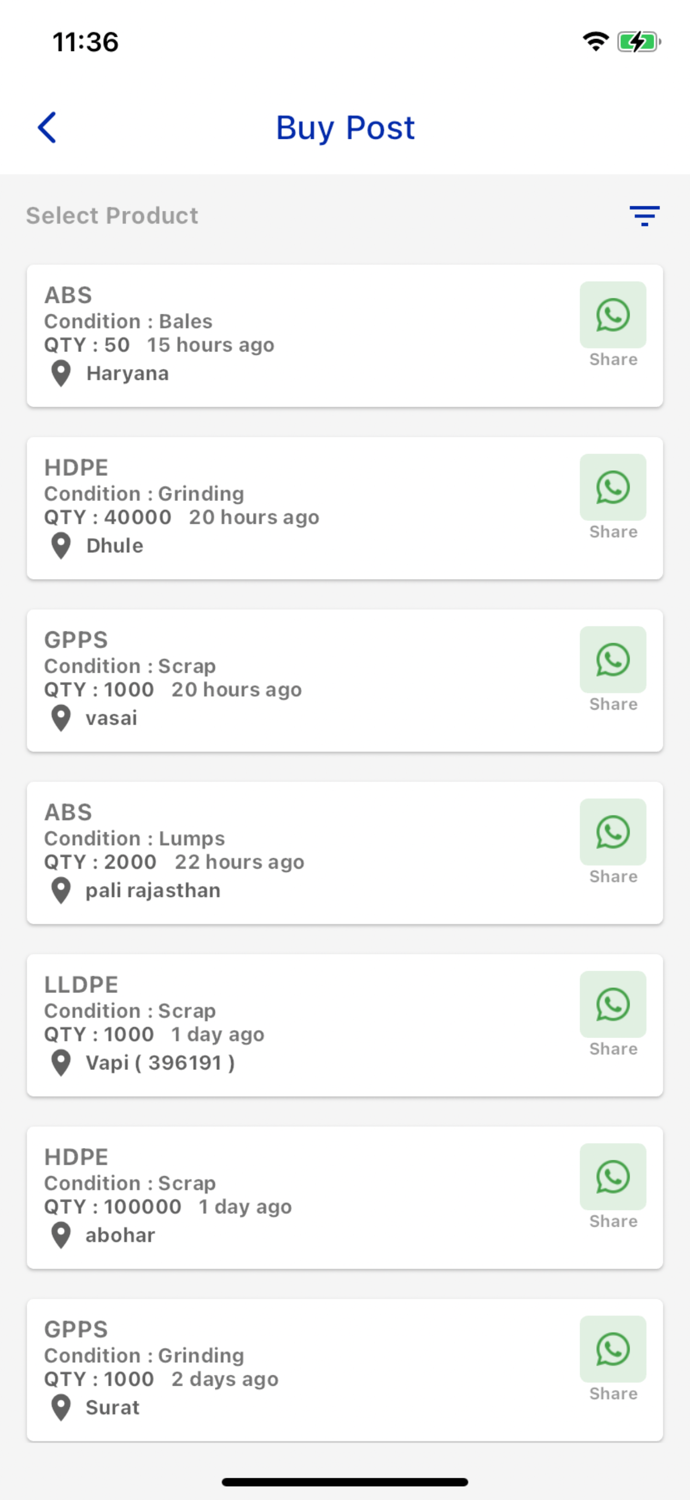Image resolution: width=690 pixels, height=1500 pixels.
Task: Share the HDPE Grinding post via WhatsApp
Action: pos(612,486)
